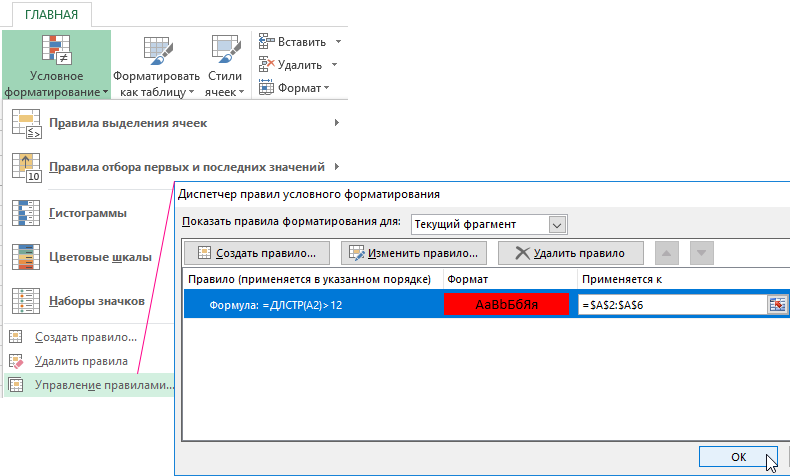Click the red АаВbБбЯя format preview
790x476 pixels.
pyautogui.click(x=506, y=304)
